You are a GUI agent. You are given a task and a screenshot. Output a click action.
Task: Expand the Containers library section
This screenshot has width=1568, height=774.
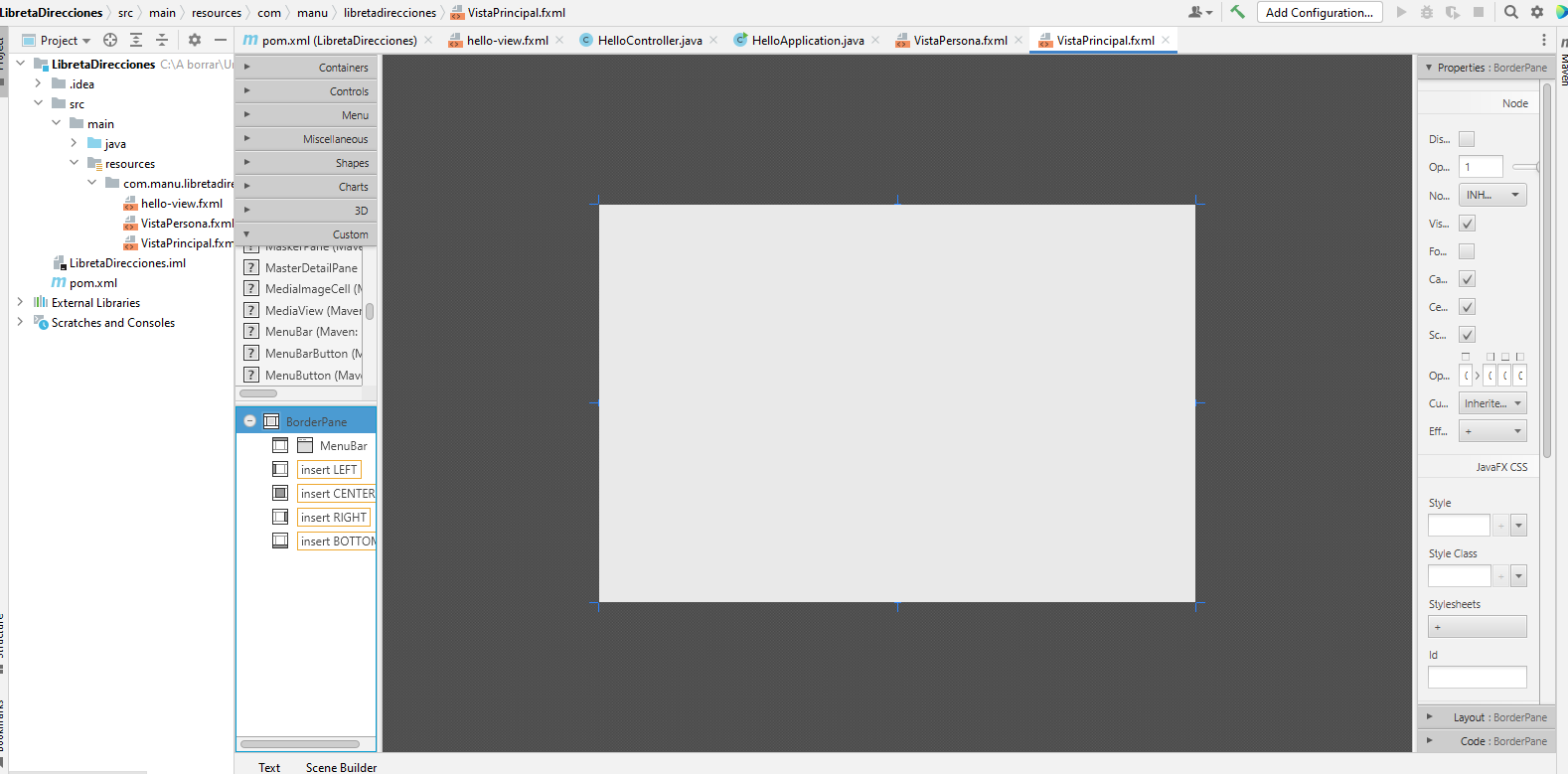[x=305, y=68]
